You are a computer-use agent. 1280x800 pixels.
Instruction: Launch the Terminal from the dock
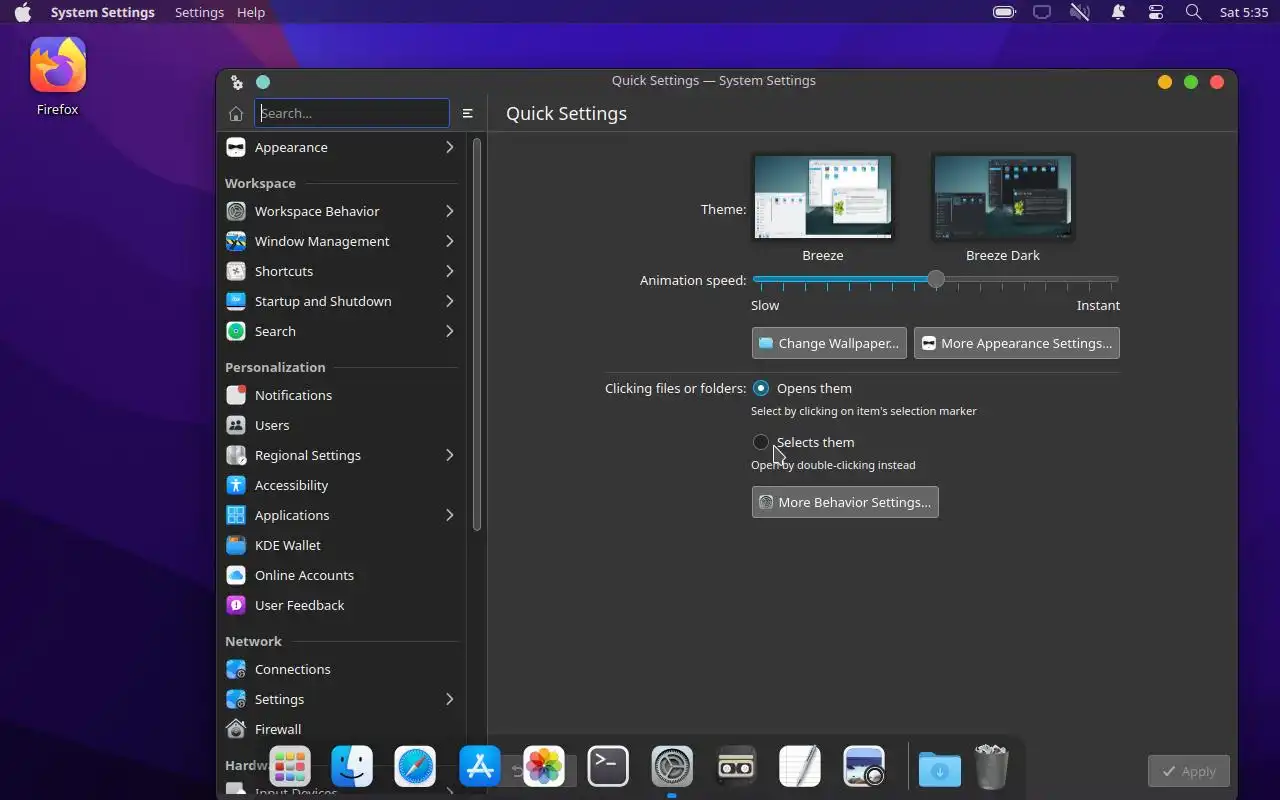click(608, 767)
